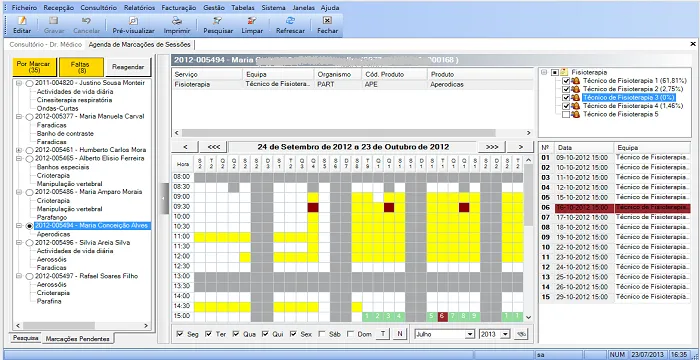The height and width of the screenshot is (360, 700).
Task: Click the <<< previous period button
Action: [213, 147]
